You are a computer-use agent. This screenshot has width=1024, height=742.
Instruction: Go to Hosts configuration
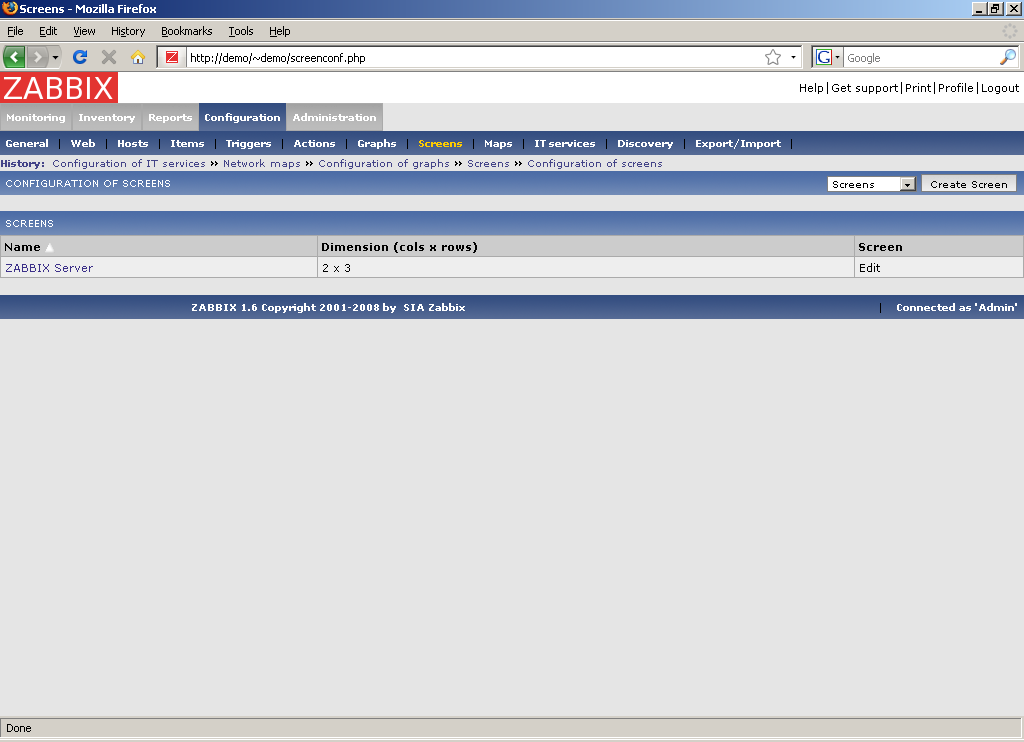[133, 143]
